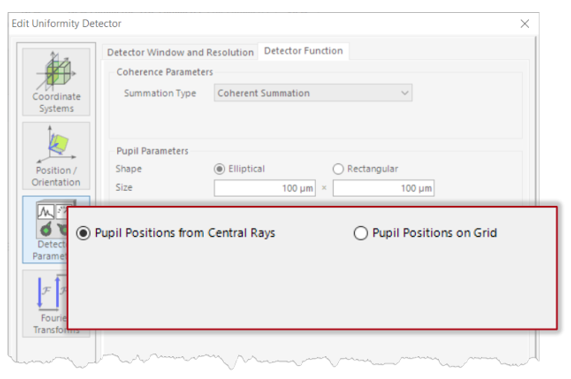Switch to the Detector Function tab

pos(303,51)
